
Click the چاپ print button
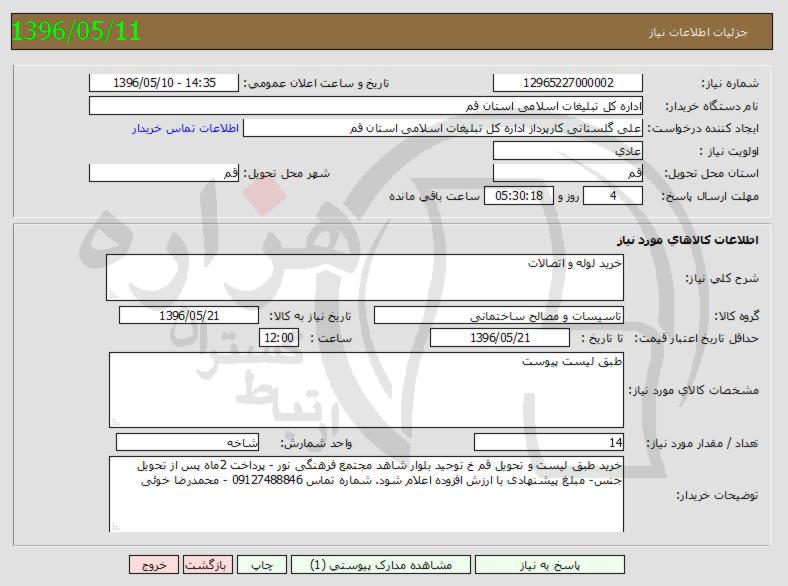(x=262, y=565)
